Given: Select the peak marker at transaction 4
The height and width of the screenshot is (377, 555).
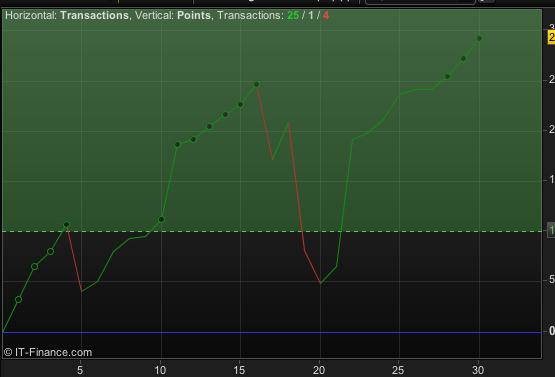Looking at the screenshot, I should [66, 224].
